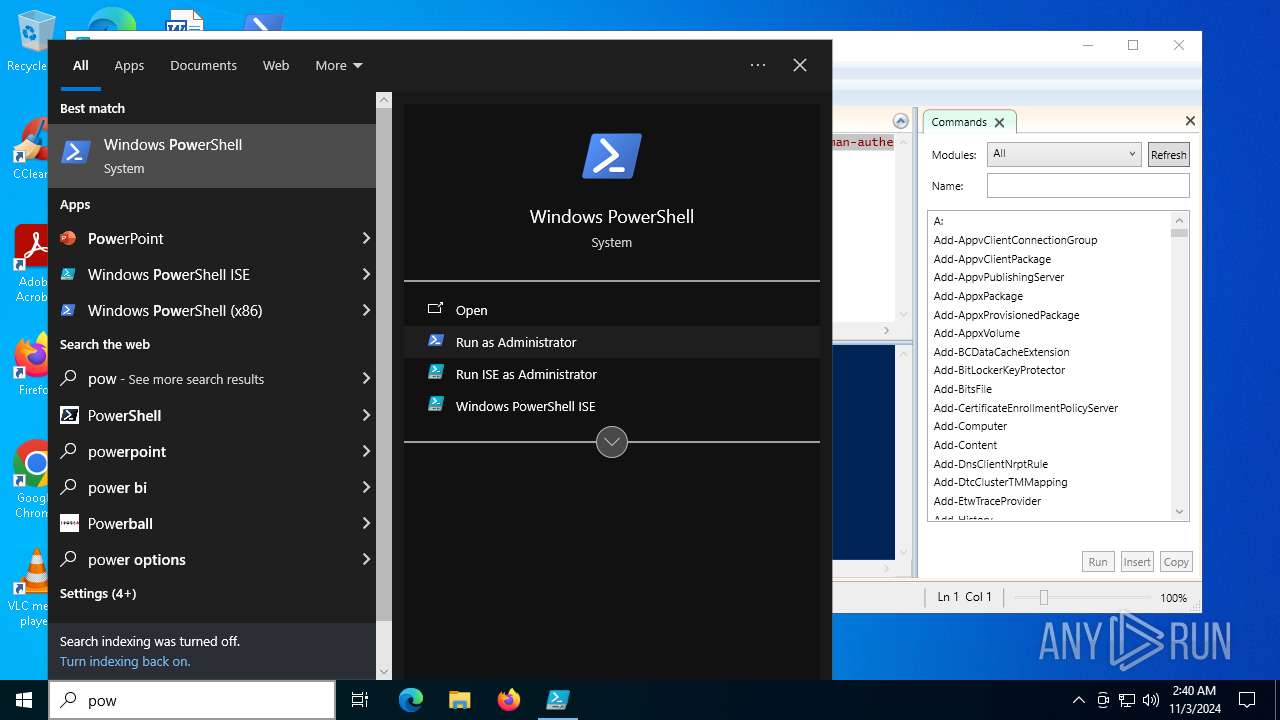1280x720 pixels.
Task: Launch Firefox from the taskbar
Action: [x=508, y=700]
